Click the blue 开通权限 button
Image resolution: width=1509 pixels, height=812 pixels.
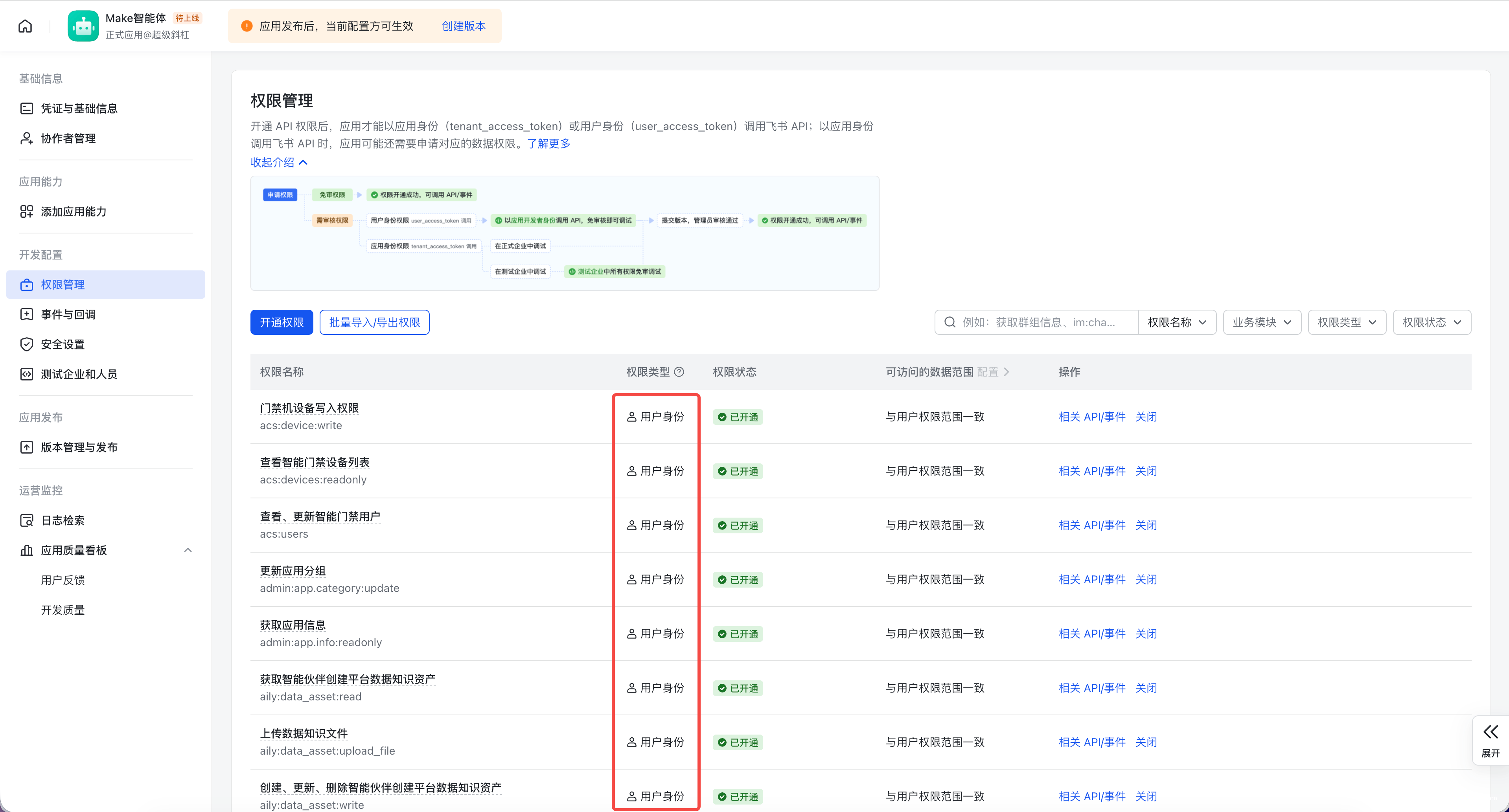[281, 323]
